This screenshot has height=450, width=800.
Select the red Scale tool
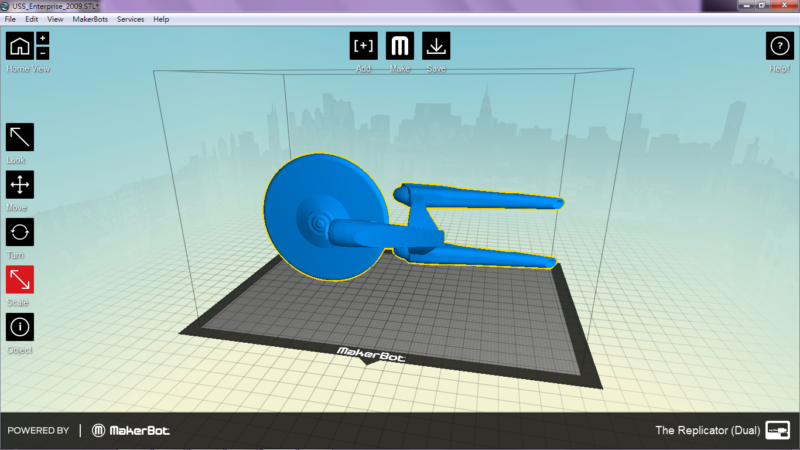point(20,280)
